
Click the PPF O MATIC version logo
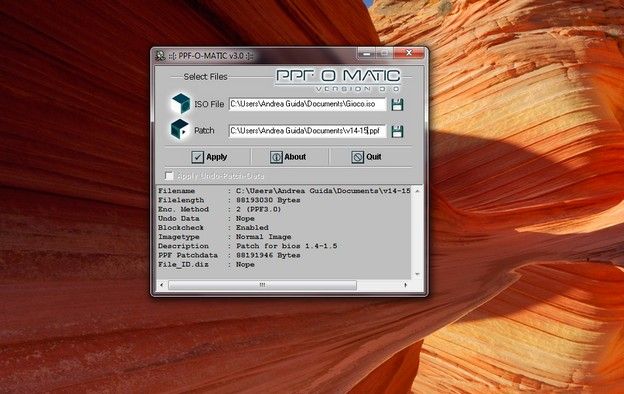338,80
